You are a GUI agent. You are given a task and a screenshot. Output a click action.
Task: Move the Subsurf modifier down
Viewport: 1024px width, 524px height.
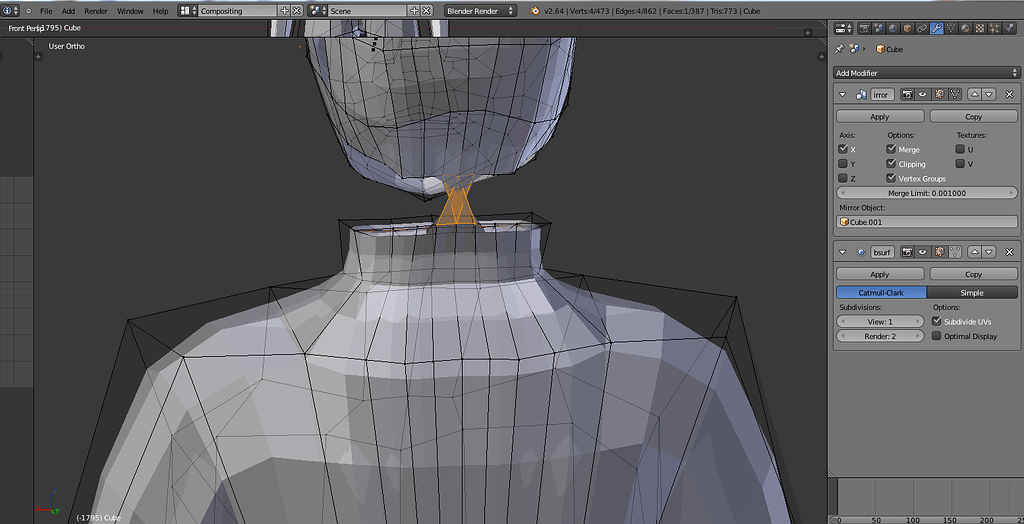[x=989, y=252]
